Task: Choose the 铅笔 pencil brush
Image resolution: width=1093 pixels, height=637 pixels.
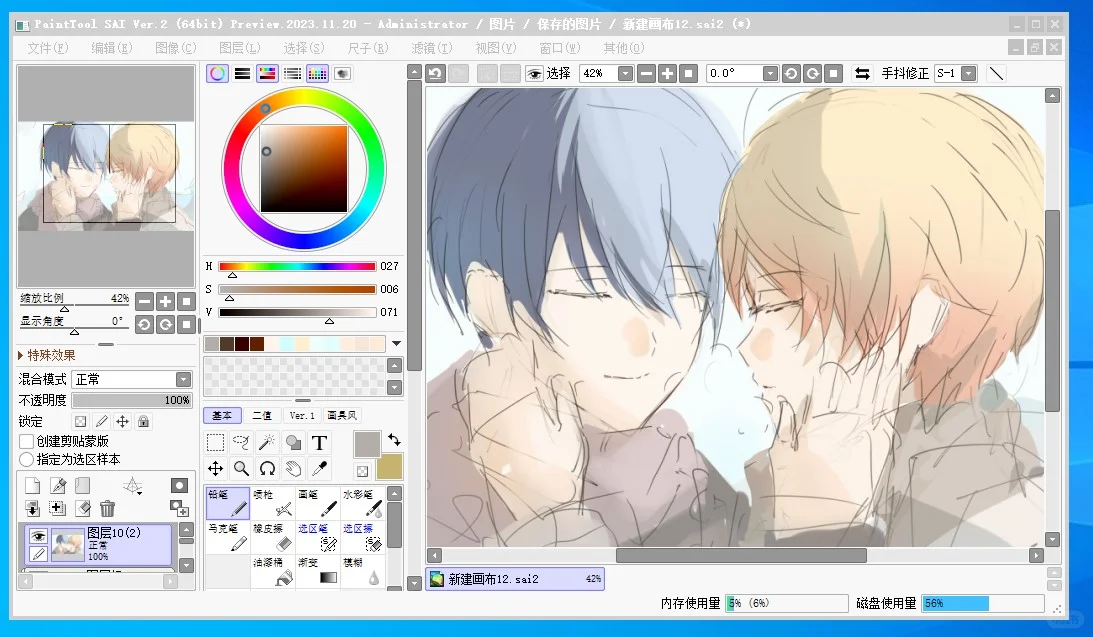Action: [x=228, y=503]
